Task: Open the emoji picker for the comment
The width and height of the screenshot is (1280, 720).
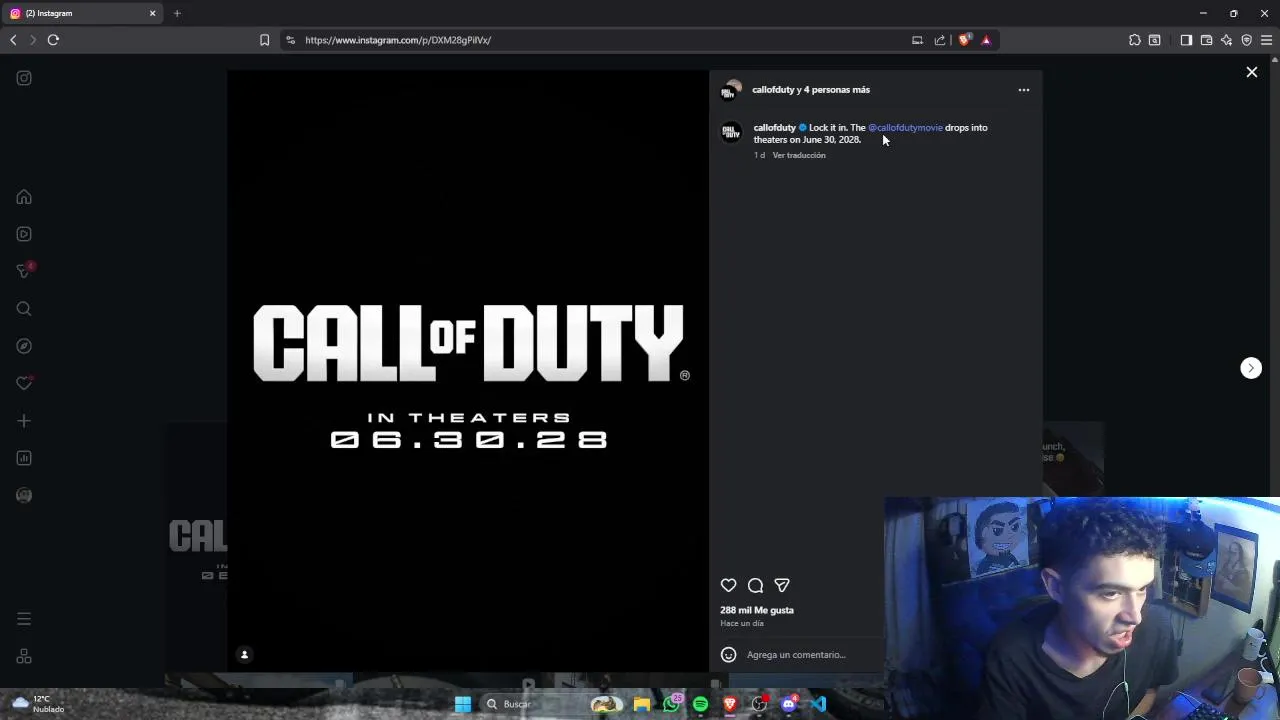Action: [728, 654]
